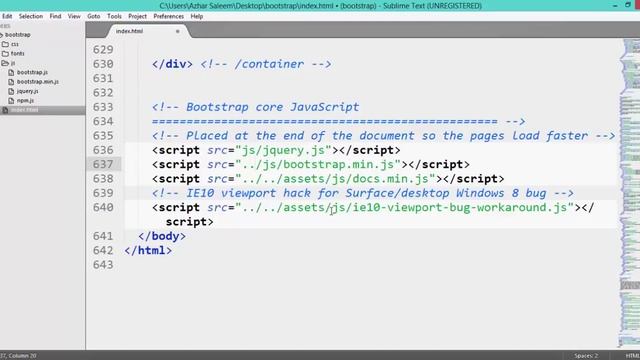Click the index.html file icon in sidebar
The image size is (640, 360).
5,110
